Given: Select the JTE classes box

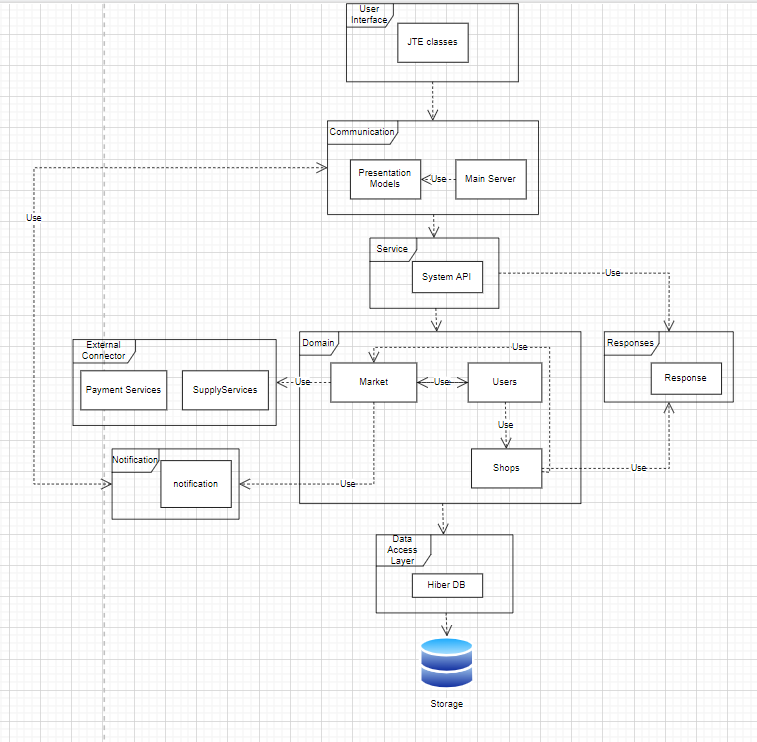Looking at the screenshot, I should coord(433,42).
